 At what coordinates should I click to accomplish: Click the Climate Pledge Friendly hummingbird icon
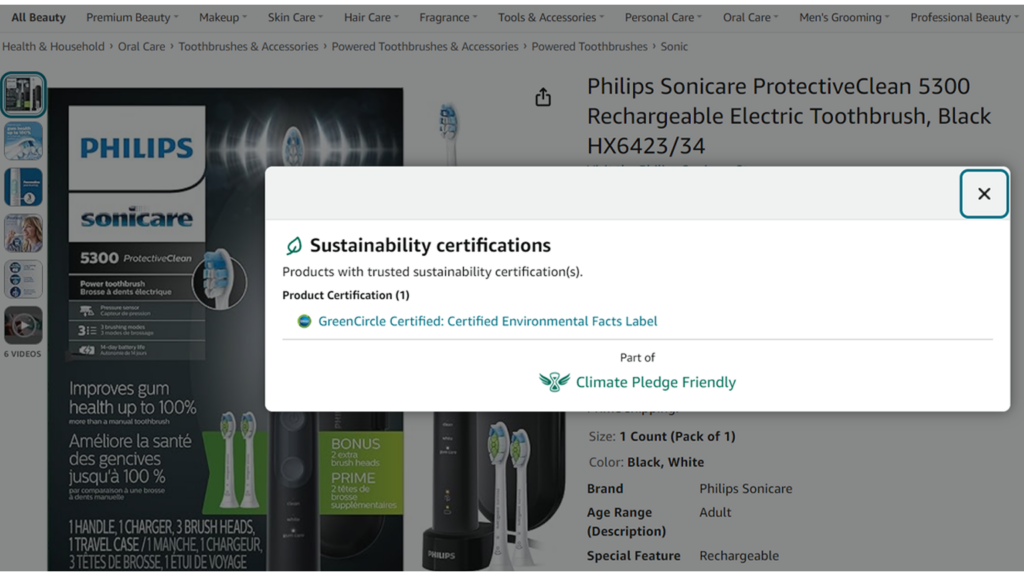[x=552, y=381]
